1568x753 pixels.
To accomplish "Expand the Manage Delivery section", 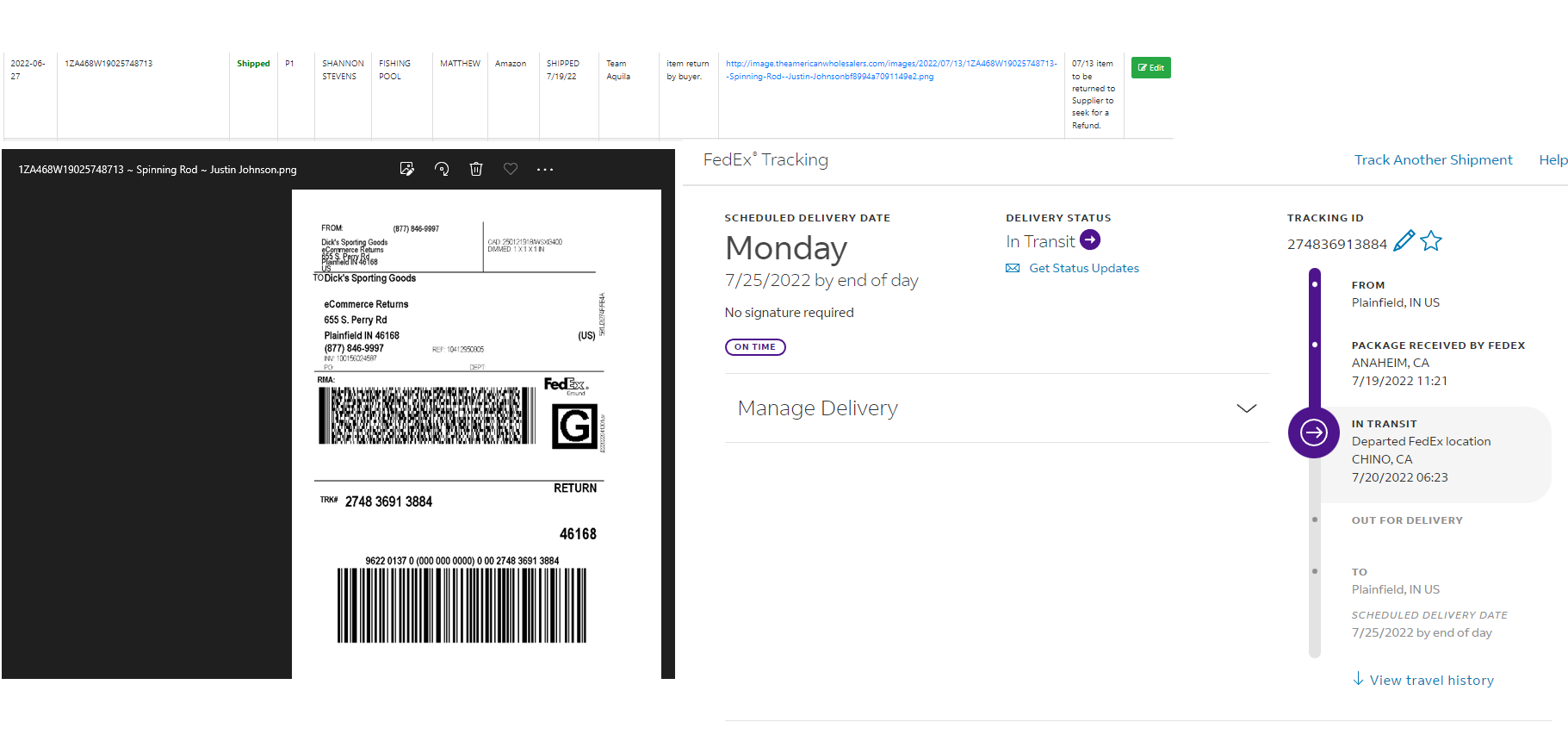I will click(x=997, y=408).
